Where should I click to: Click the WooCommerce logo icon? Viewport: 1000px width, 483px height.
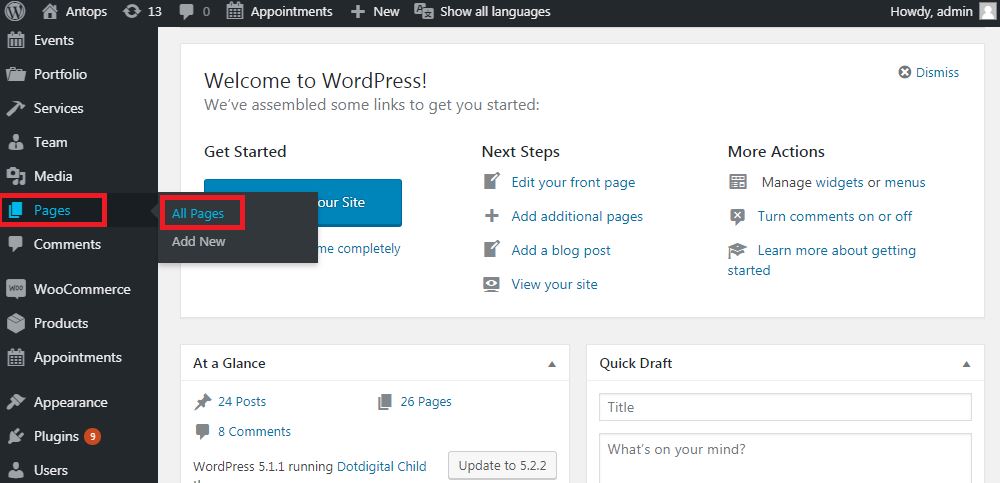[16, 289]
